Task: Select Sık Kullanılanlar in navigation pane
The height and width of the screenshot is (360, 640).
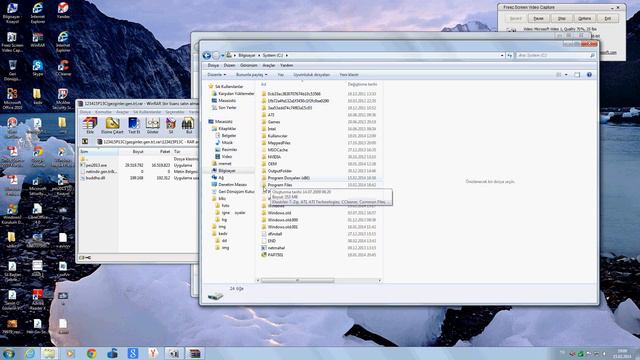Action: pos(229,87)
